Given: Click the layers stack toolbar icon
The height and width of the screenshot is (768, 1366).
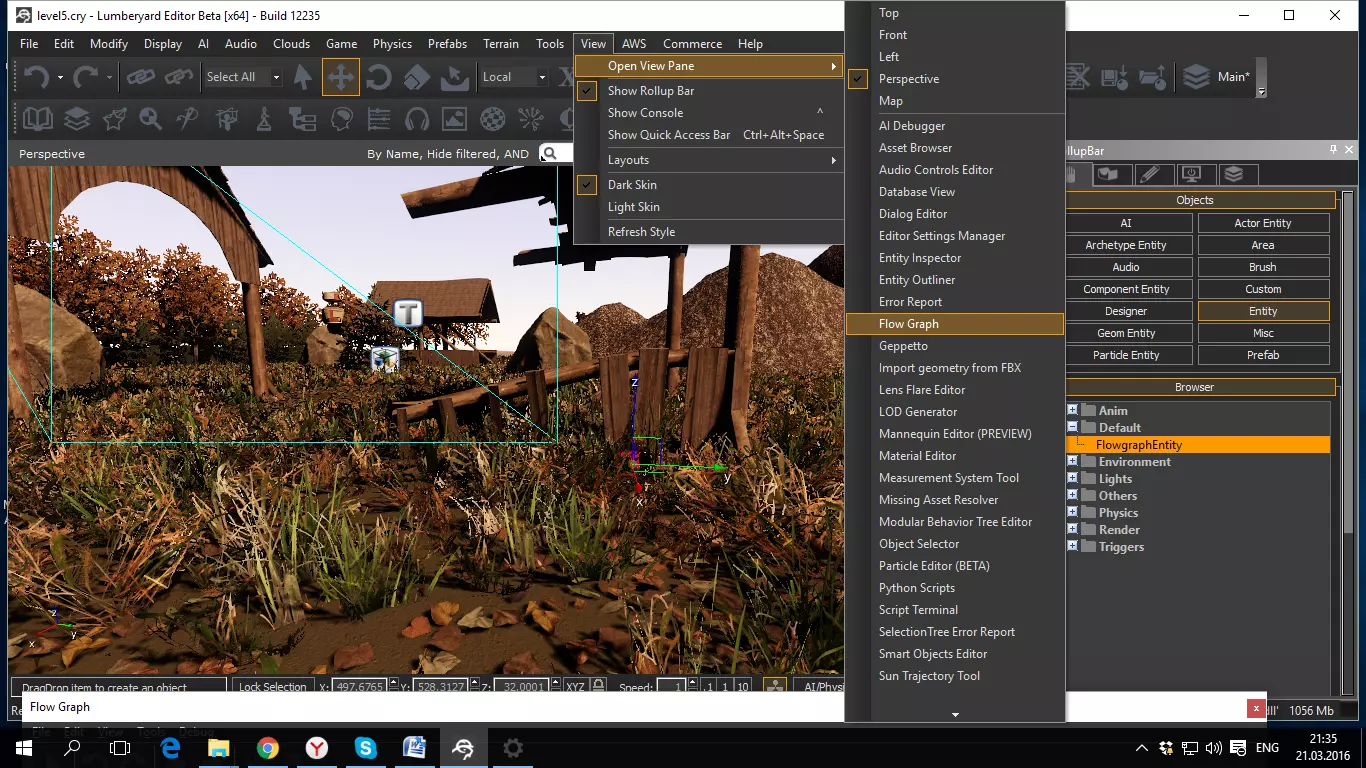Looking at the screenshot, I should tap(77, 120).
